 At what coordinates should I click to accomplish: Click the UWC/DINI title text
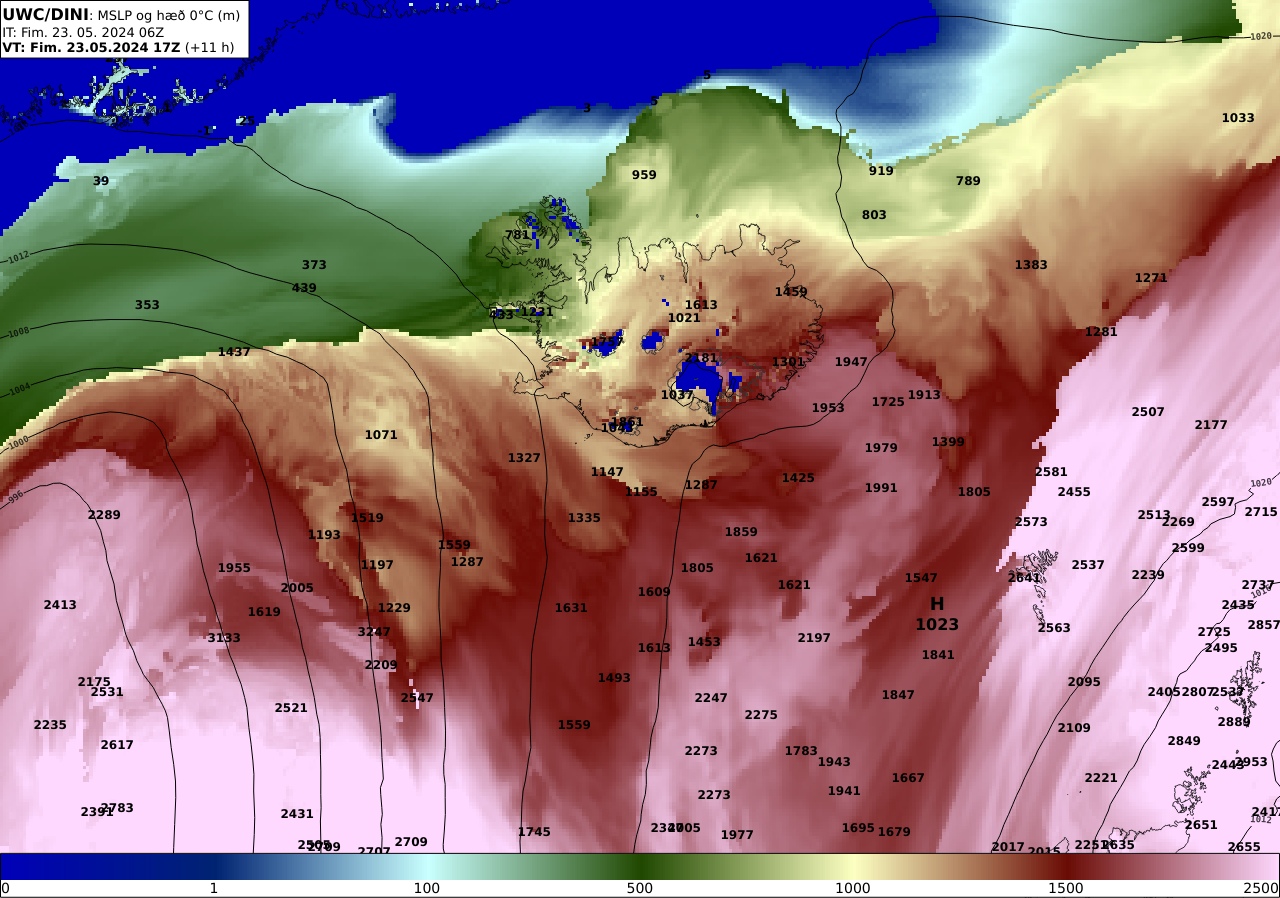[46, 15]
